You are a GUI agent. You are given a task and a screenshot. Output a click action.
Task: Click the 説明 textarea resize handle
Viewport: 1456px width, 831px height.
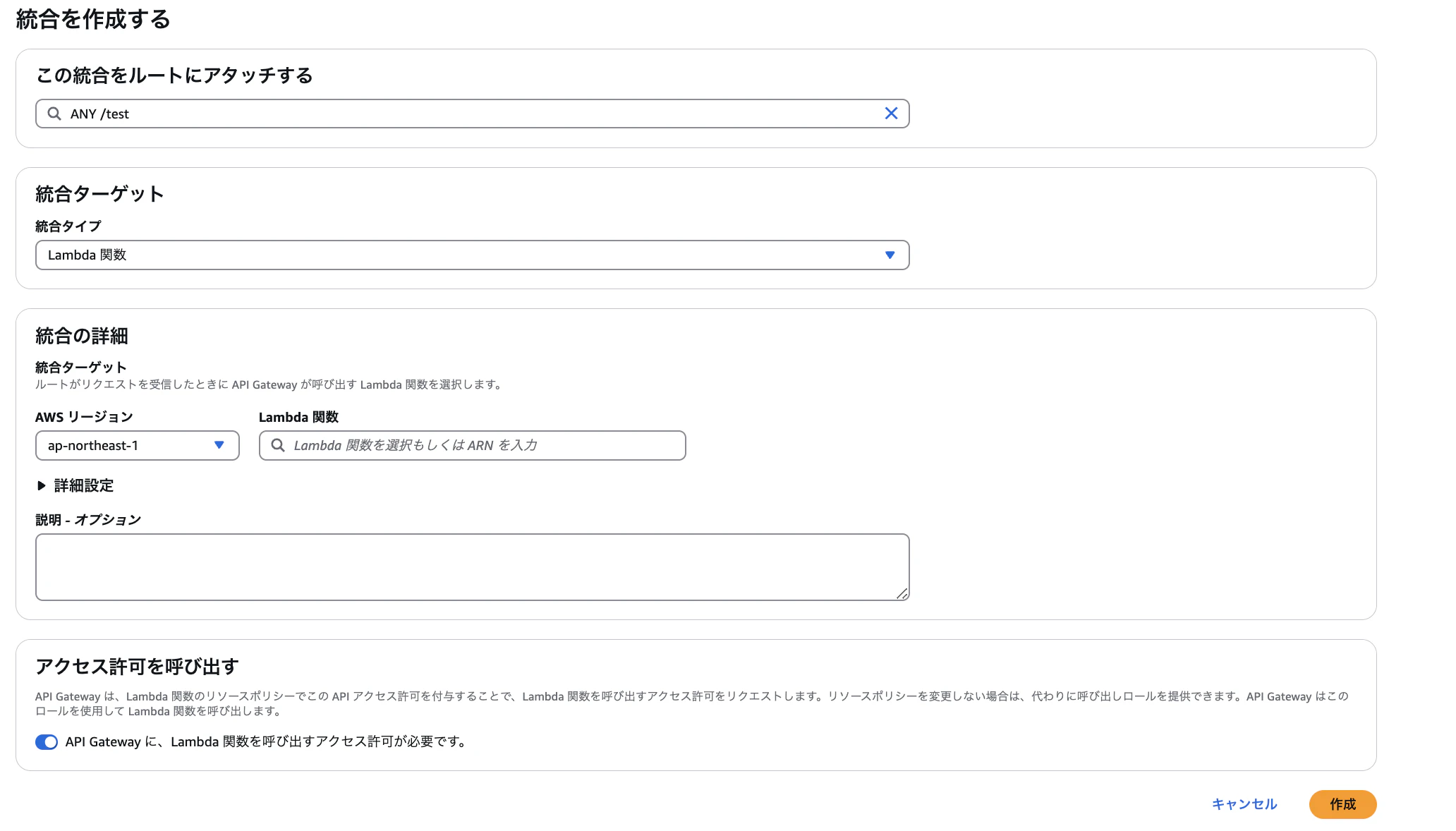tap(902, 594)
